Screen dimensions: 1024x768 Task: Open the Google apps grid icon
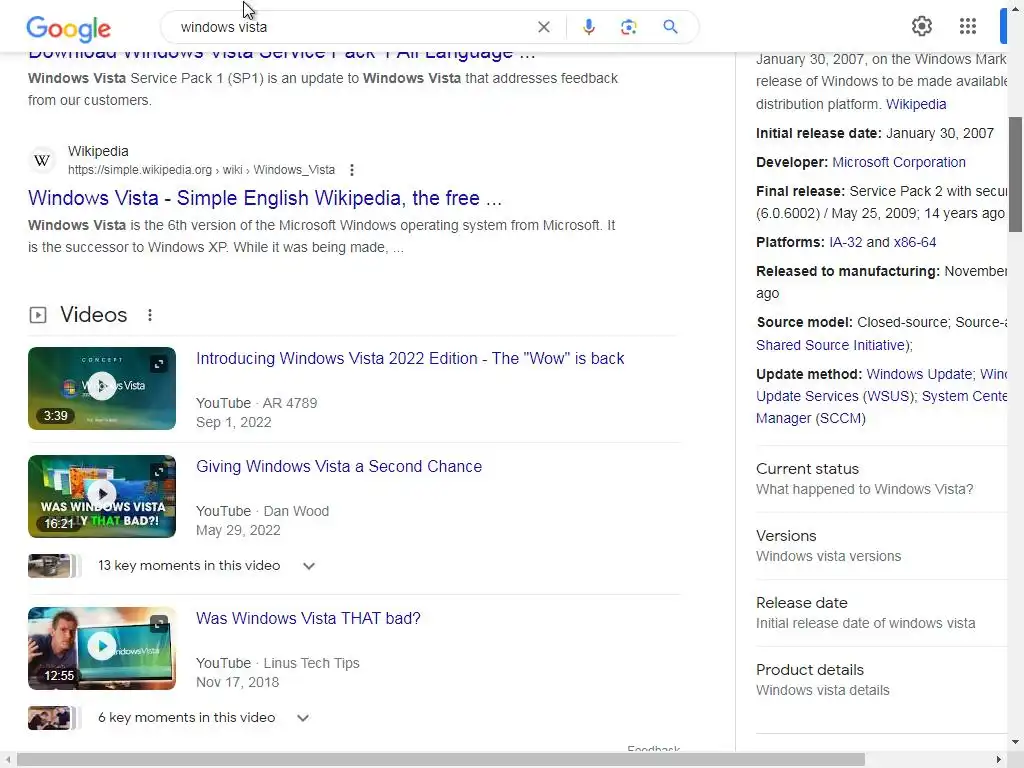pyautogui.click(x=968, y=26)
